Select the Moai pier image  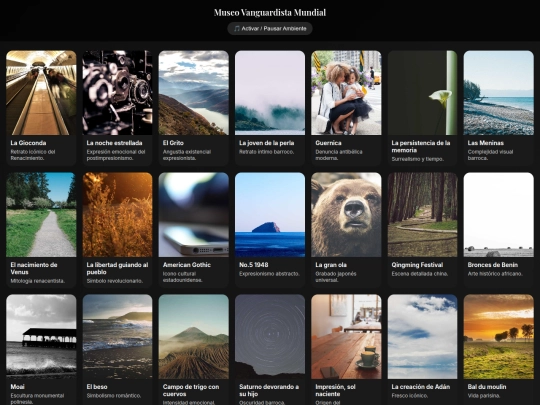pos(41,336)
